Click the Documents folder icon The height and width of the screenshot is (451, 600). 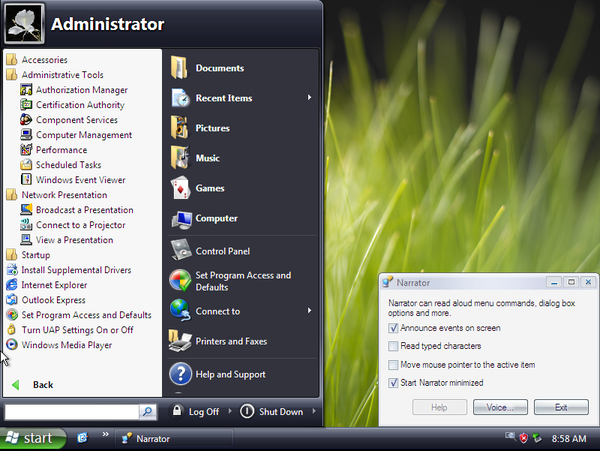point(179,68)
